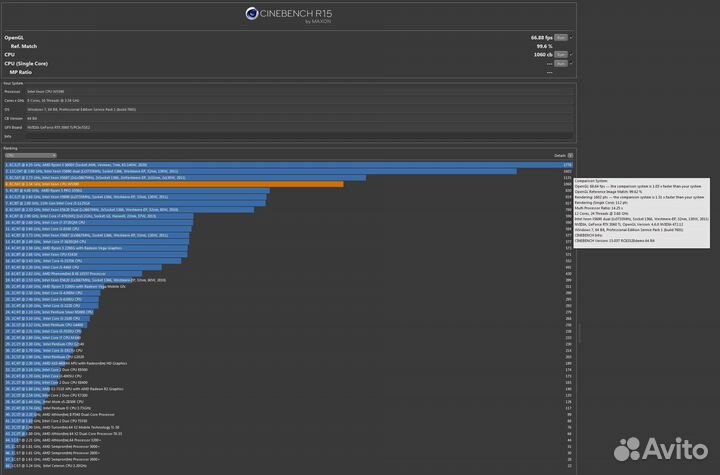Select ranking row 39, Intel Pentium 4 CPU 3.73GHz
Viewport: 720px width, 475px height.
(288, 408)
